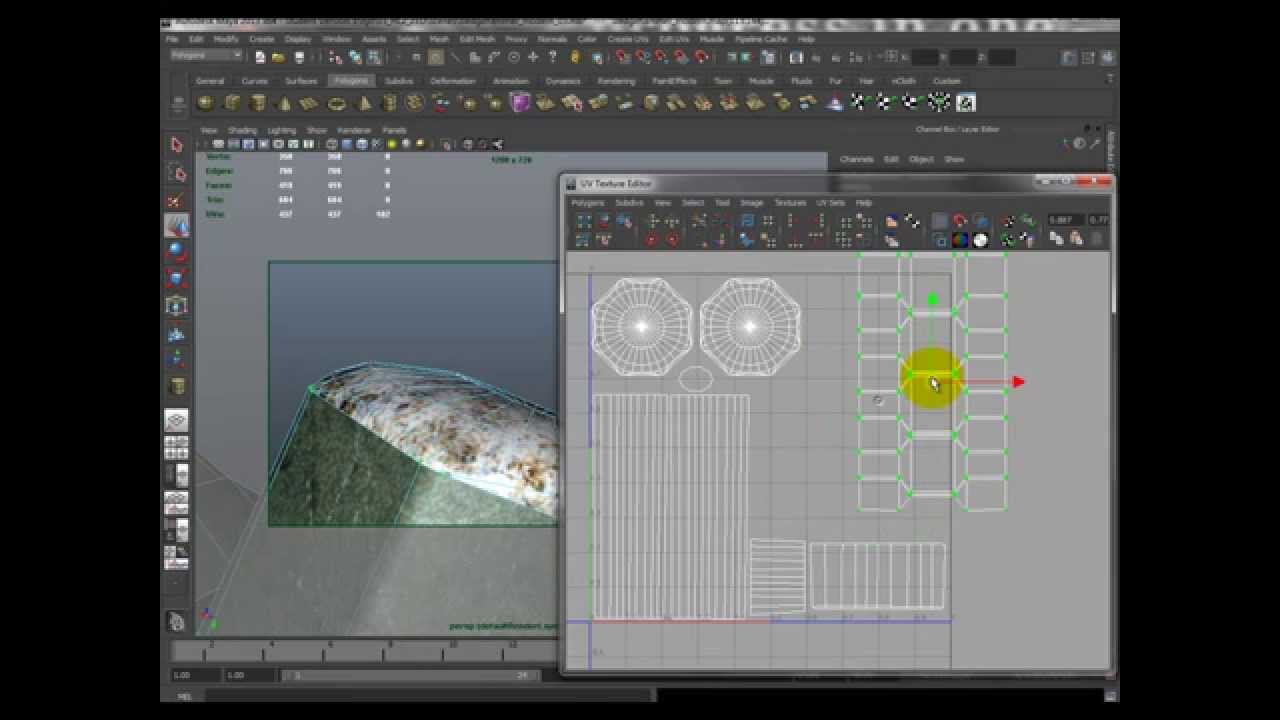1280x720 pixels.
Task: Open Panels menu in the viewport
Action: (394, 130)
